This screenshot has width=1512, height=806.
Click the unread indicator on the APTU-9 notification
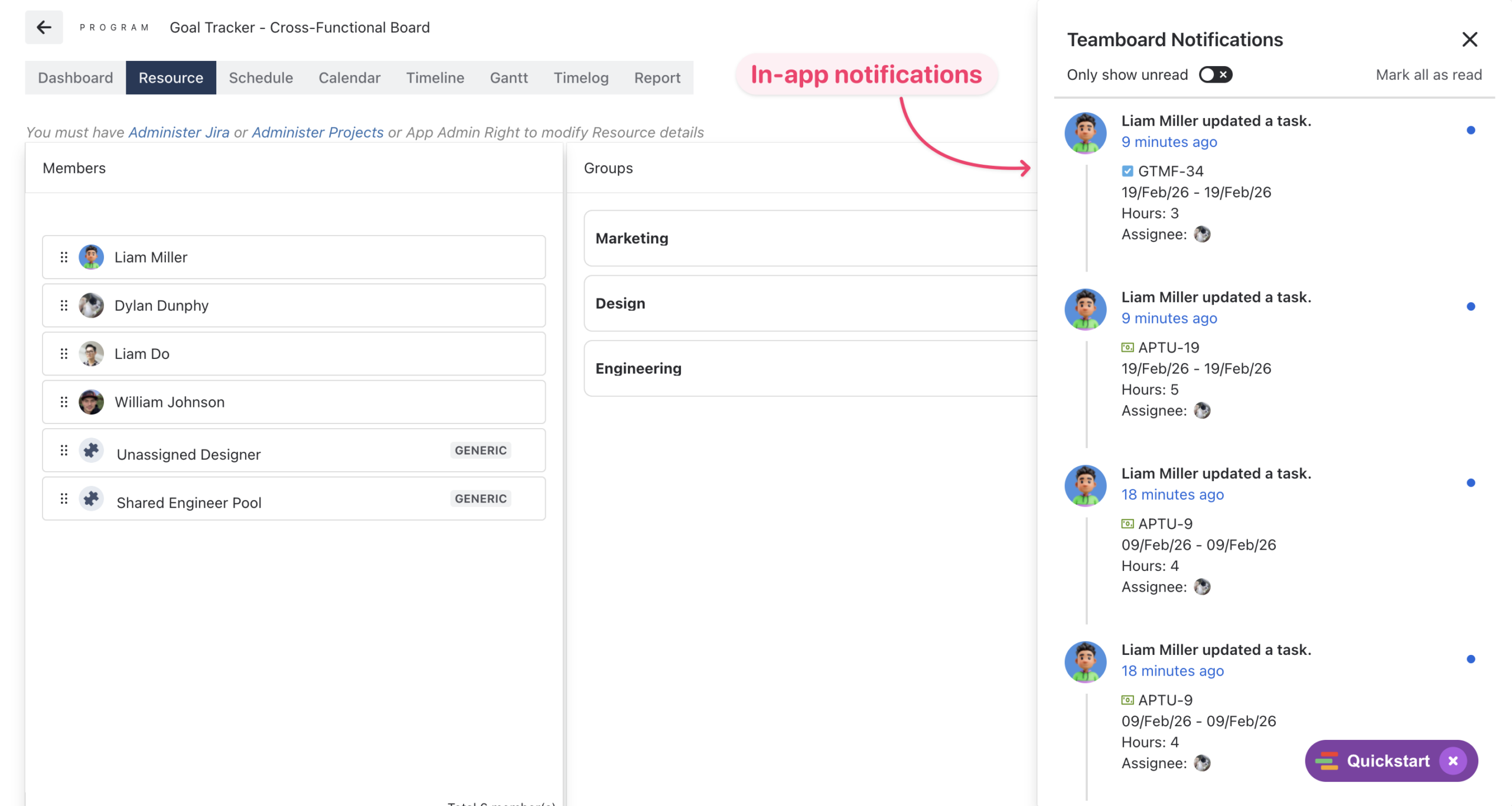point(1470,482)
